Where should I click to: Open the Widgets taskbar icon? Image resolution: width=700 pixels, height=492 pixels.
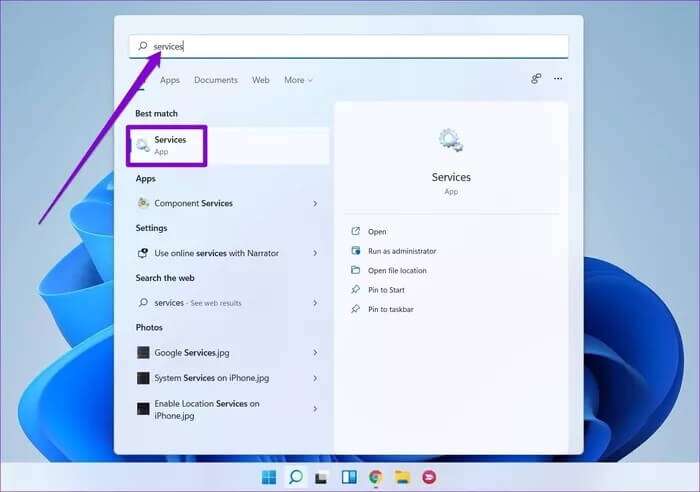pos(349,477)
